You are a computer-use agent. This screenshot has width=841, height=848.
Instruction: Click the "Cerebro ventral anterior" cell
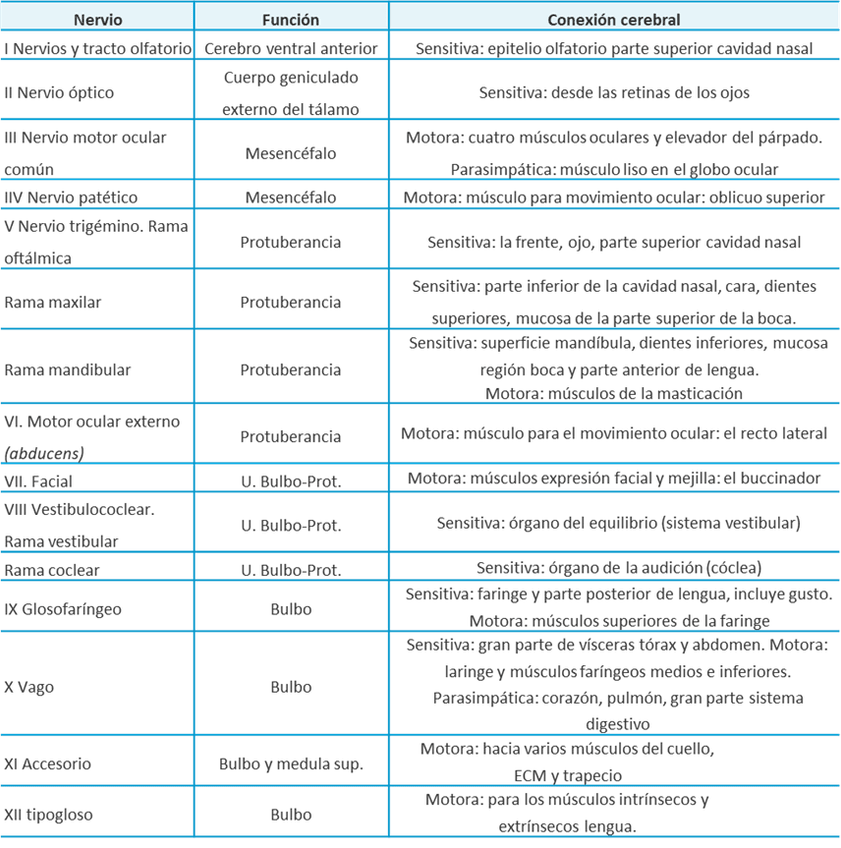coord(291,48)
